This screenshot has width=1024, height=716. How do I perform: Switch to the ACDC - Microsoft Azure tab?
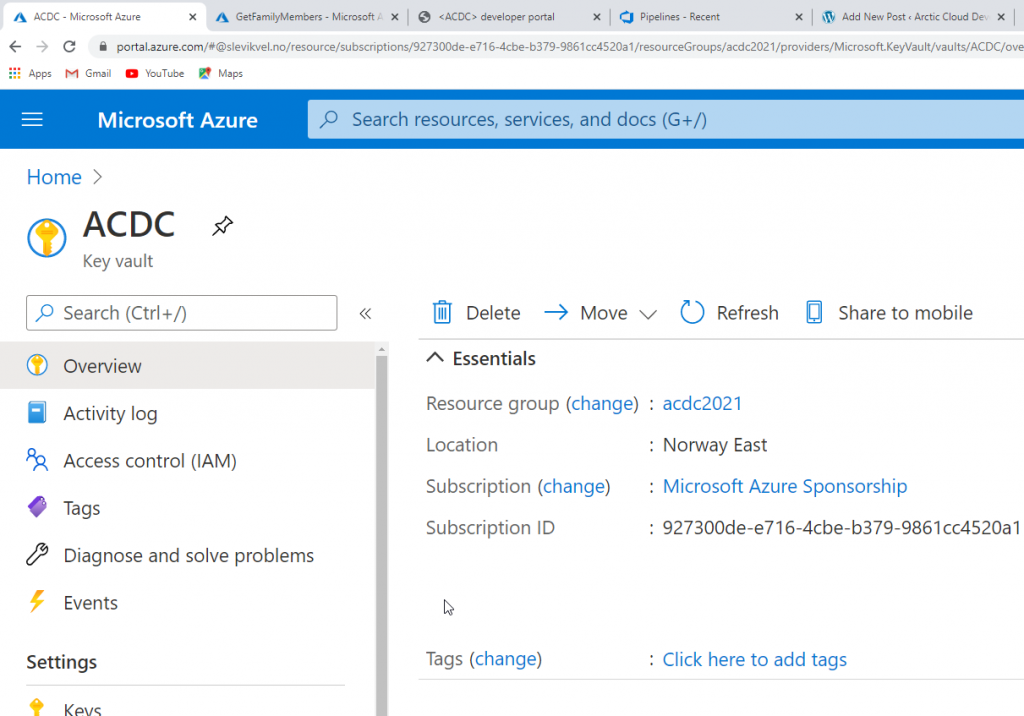pos(105,17)
